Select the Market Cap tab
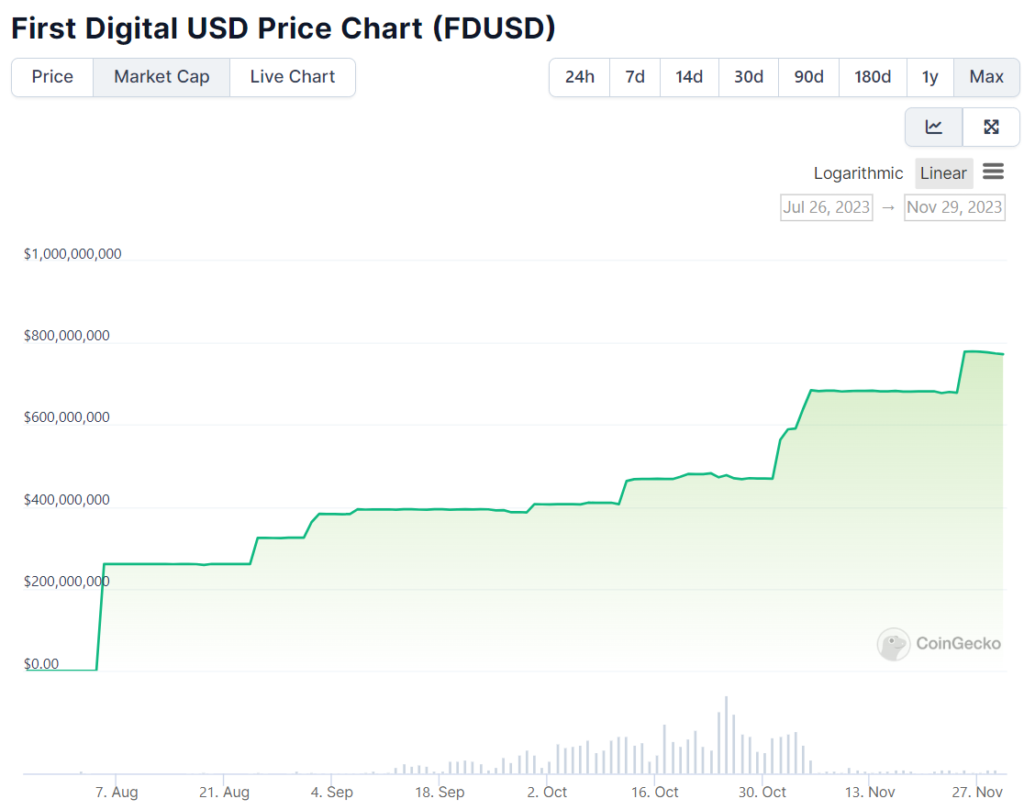The height and width of the screenshot is (810, 1024). click(x=161, y=77)
